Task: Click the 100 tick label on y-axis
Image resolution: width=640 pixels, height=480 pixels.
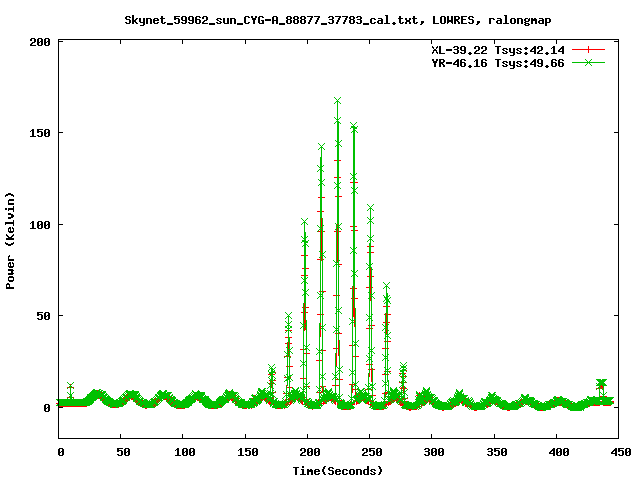Action: point(40,225)
